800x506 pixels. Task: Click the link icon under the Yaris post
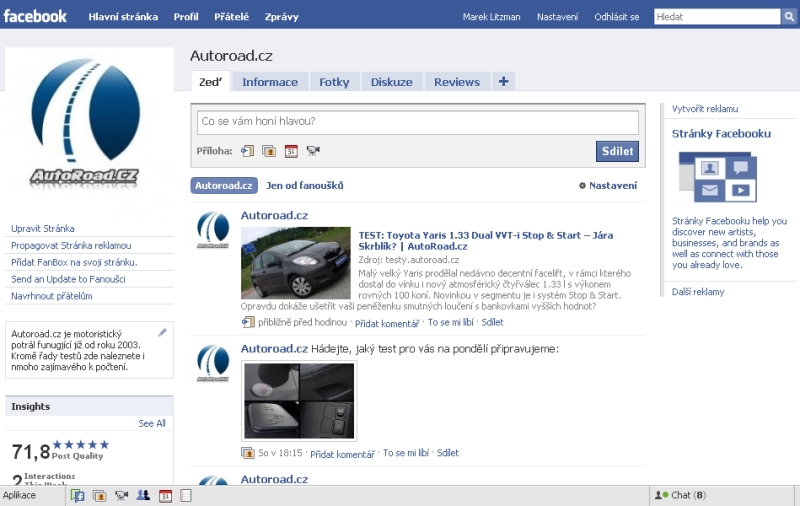[248, 322]
